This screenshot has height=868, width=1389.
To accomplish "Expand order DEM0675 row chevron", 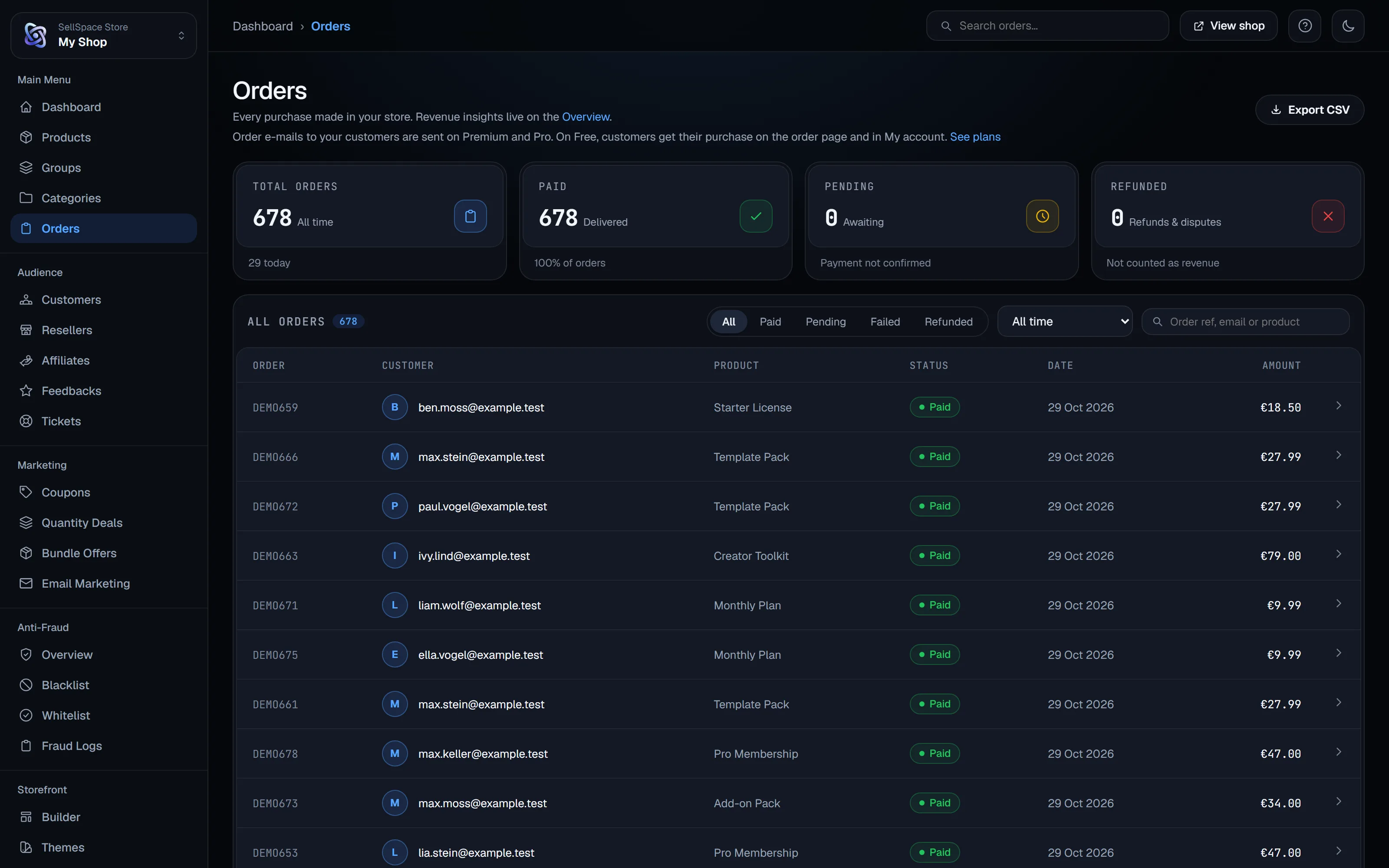I will click(1339, 653).
